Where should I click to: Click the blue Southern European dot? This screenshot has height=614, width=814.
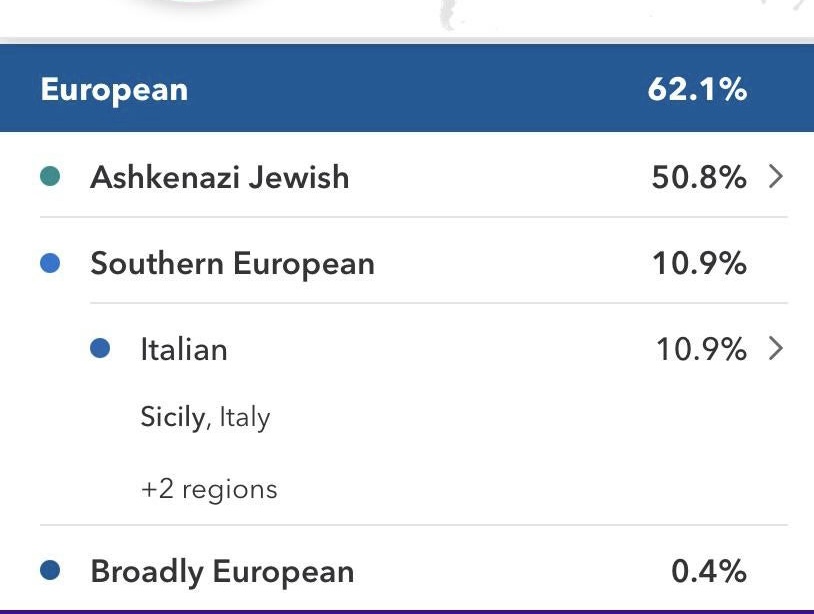coord(50,264)
